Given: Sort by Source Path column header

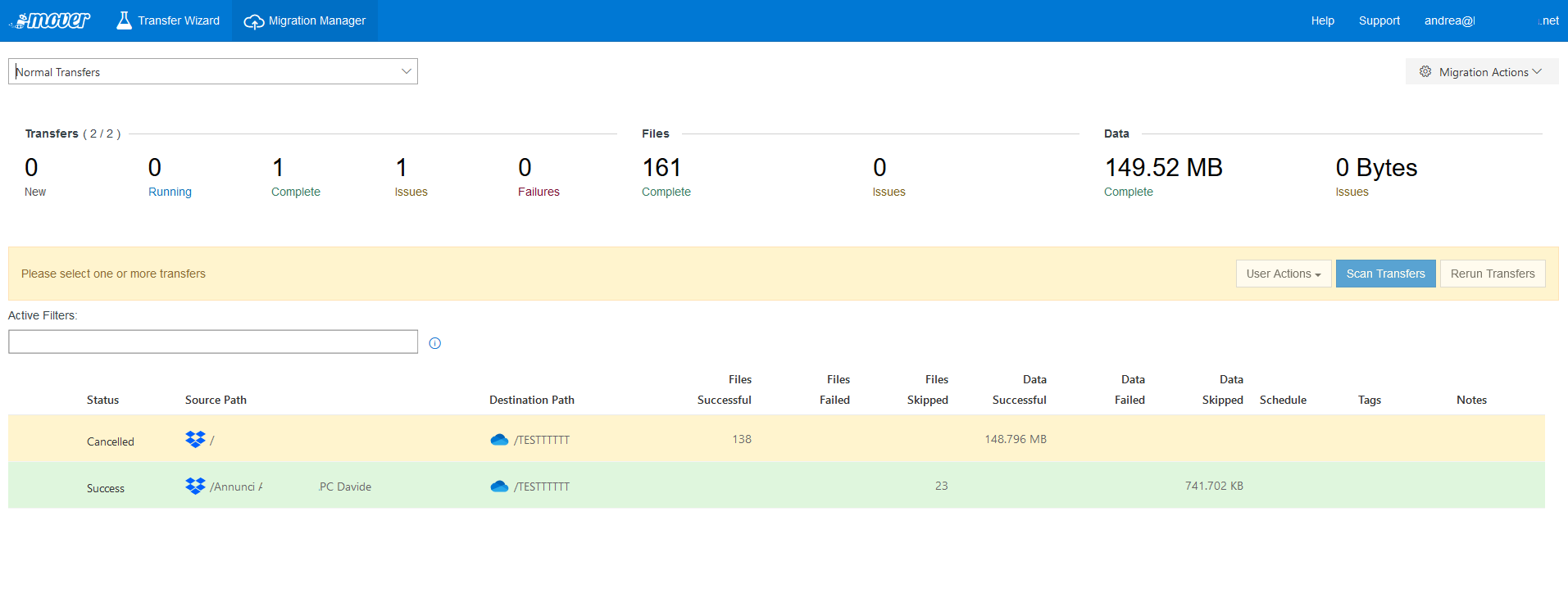Looking at the screenshot, I should point(216,400).
